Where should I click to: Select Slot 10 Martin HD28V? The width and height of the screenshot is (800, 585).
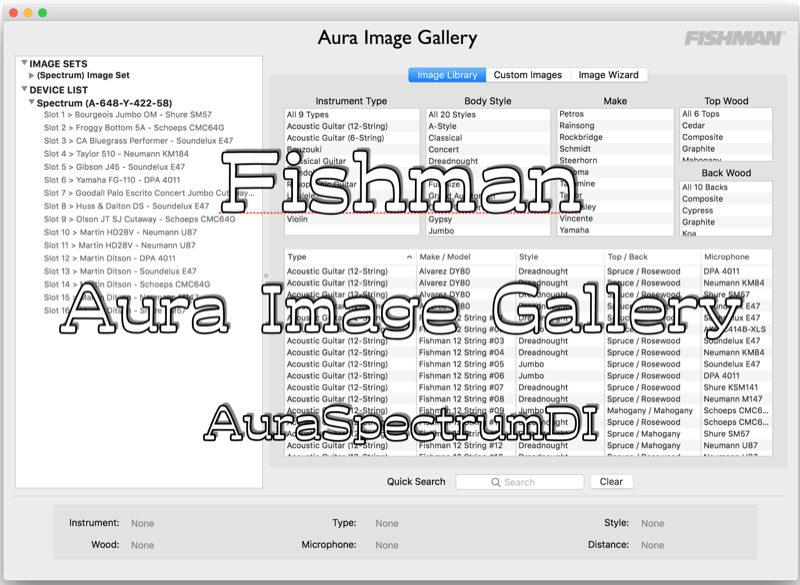click(120, 232)
